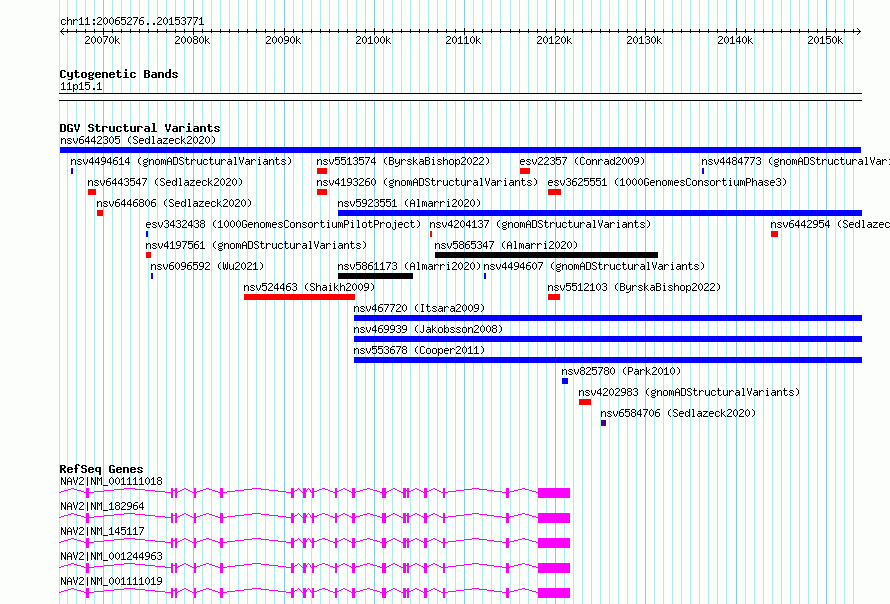Click nsv6443547 (Sedlazeck2020) label
Screen dimensions: 890x604
[x=165, y=182]
